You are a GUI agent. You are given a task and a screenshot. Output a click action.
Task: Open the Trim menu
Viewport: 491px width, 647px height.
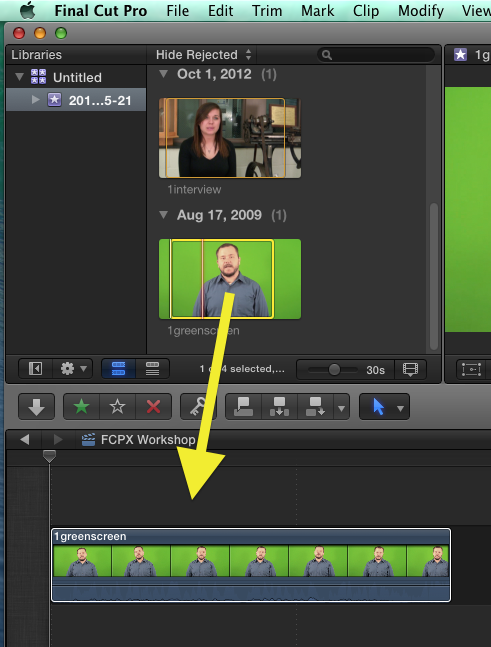(267, 11)
